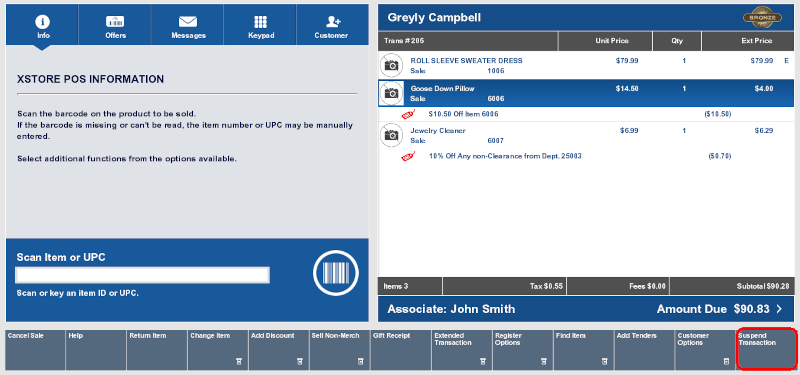Open the Register Options menu
The height and width of the screenshot is (375, 800).
click(x=522, y=350)
